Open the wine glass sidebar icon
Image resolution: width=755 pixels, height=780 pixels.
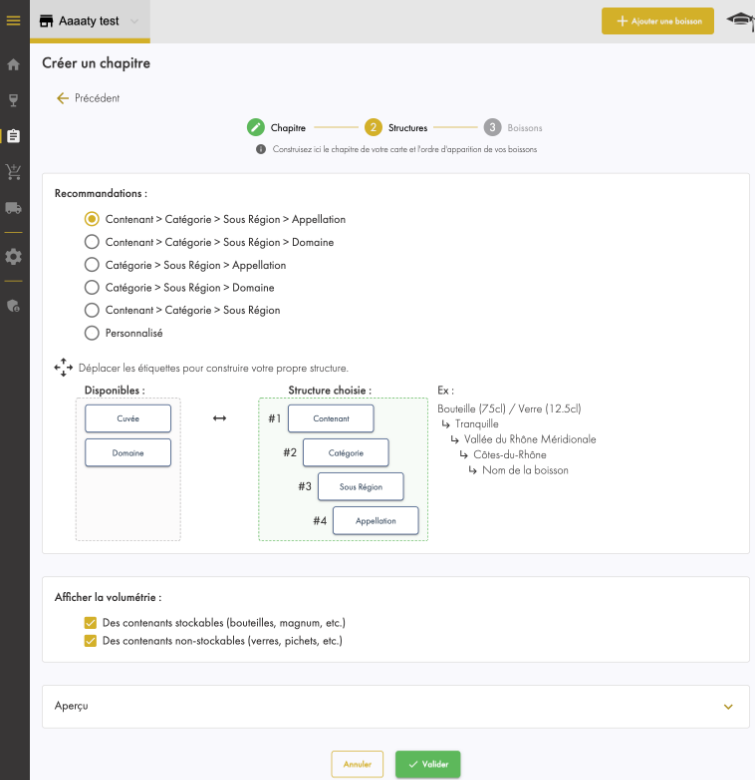coord(13,100)
